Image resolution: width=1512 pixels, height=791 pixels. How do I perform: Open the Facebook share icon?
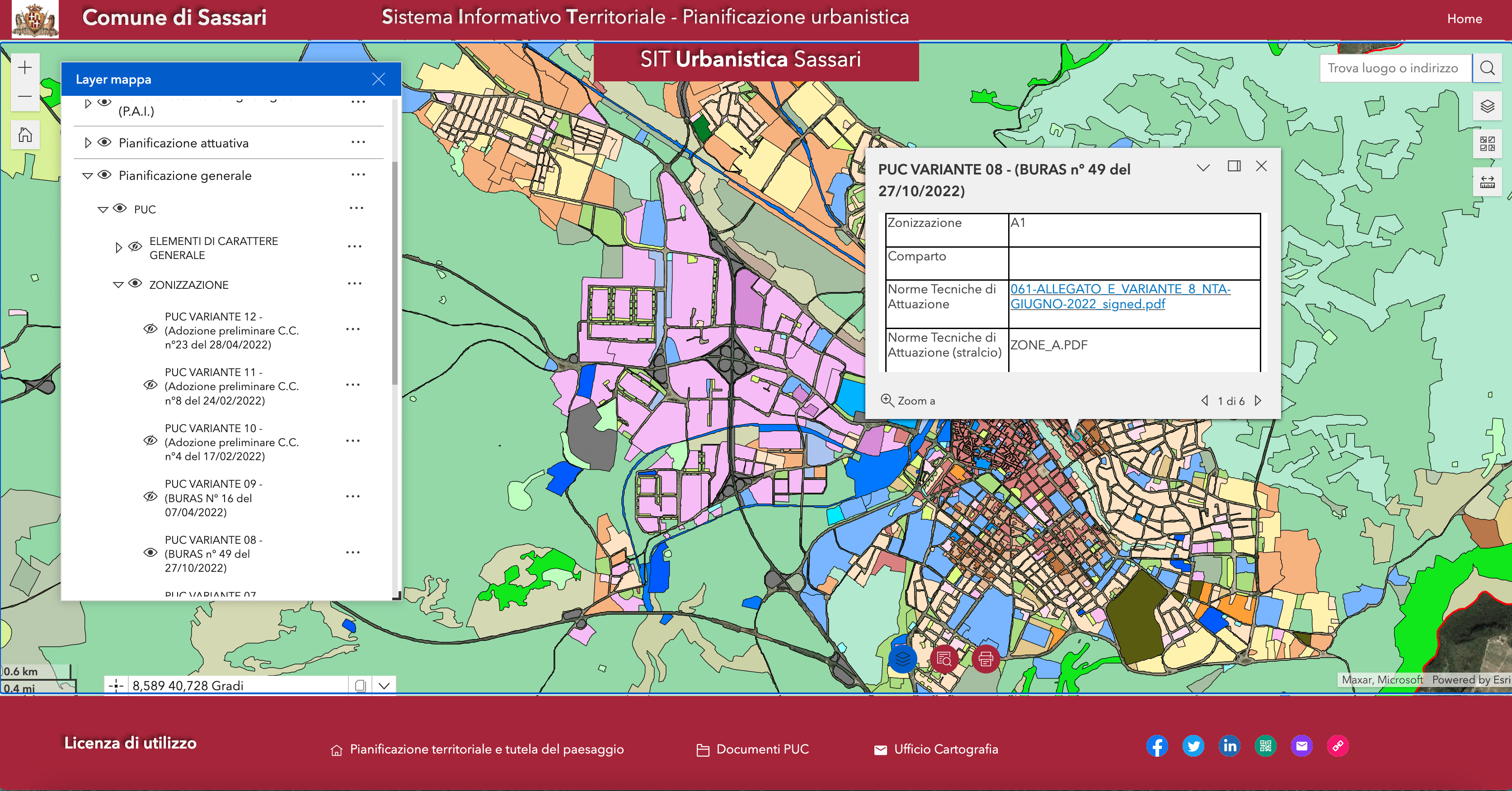pyautogui.click(x=1157, y=746)
